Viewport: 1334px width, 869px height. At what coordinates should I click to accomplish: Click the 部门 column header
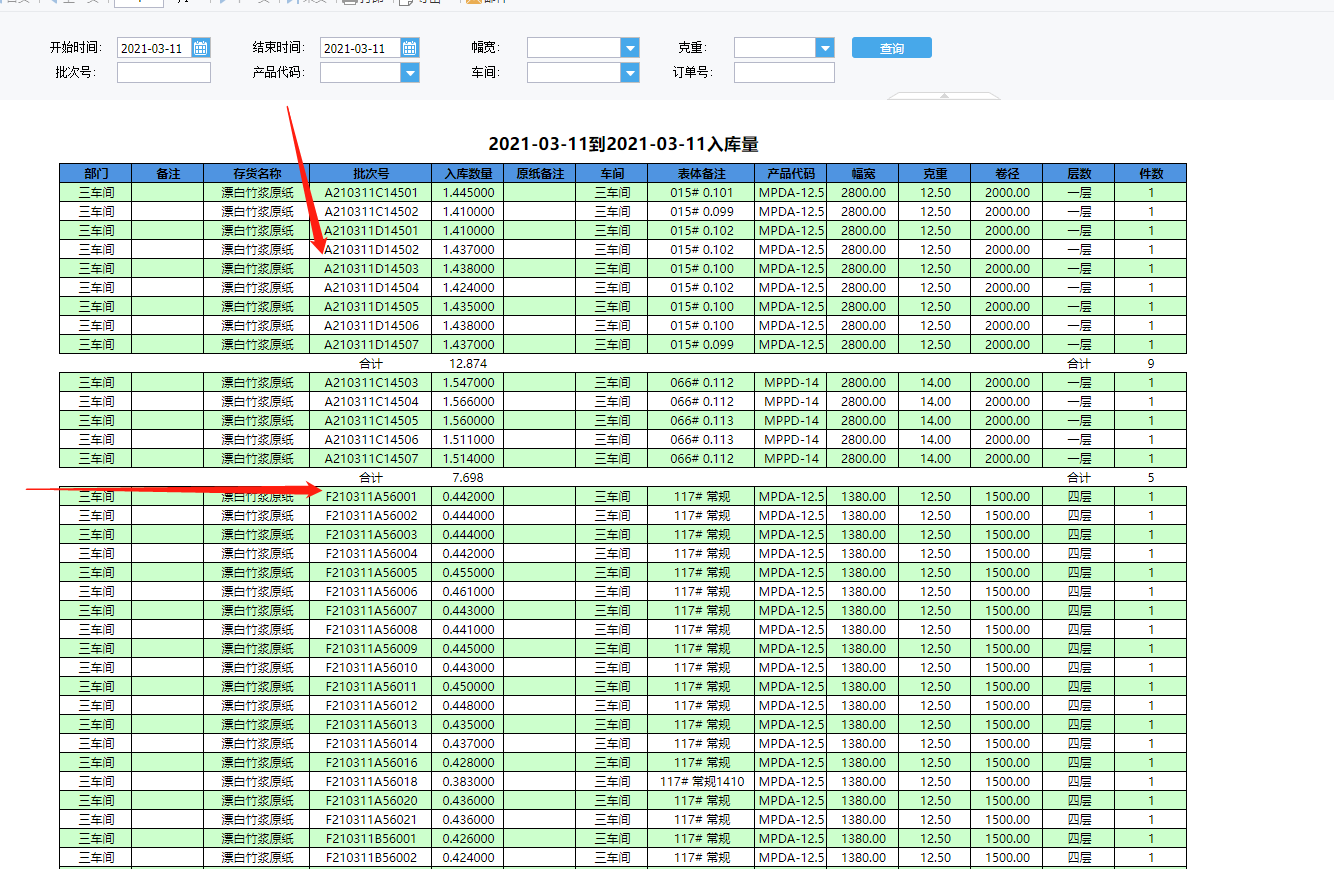(96, 173)
